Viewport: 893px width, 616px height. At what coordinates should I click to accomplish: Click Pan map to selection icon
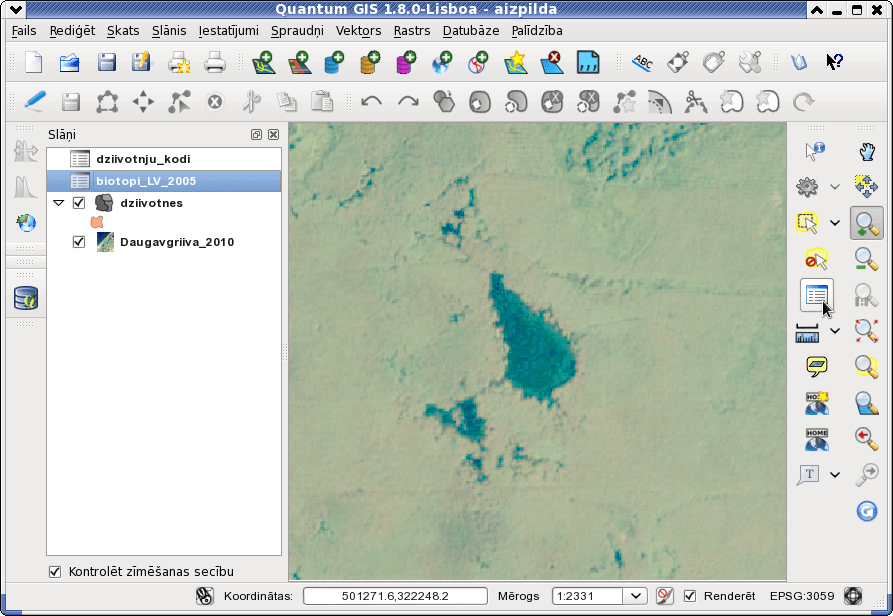coord(867,187)
